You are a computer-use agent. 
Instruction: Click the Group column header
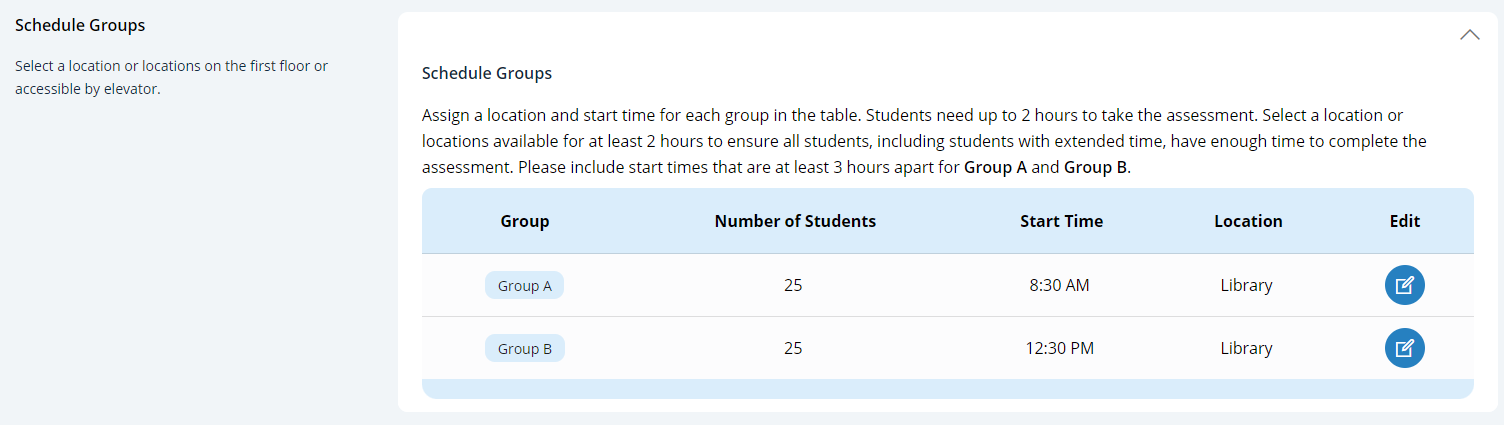pyautogui.click(x=524, y=221)
